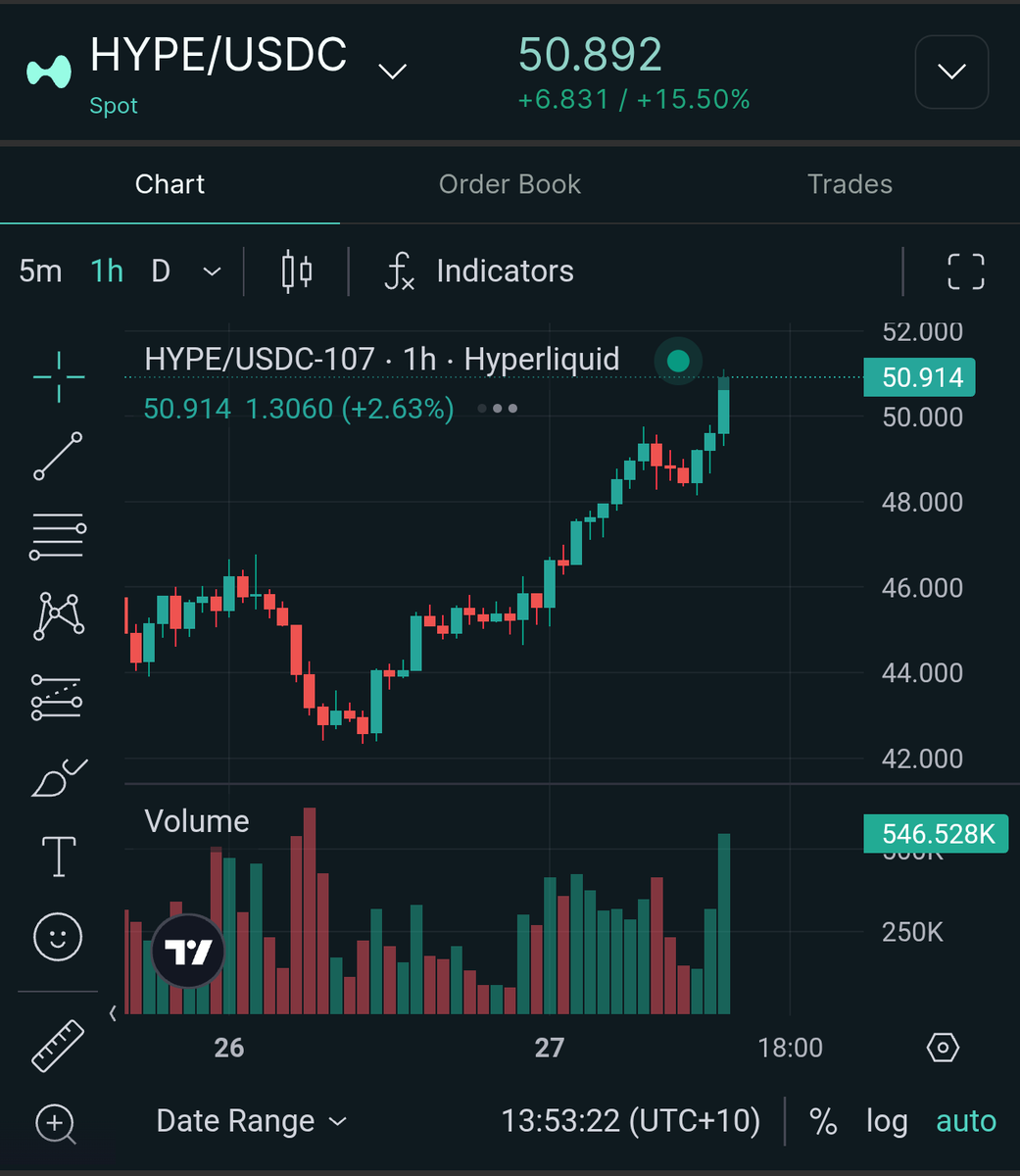
Task: Click the 18:00 time axis label
Action: coord(791,1048)
